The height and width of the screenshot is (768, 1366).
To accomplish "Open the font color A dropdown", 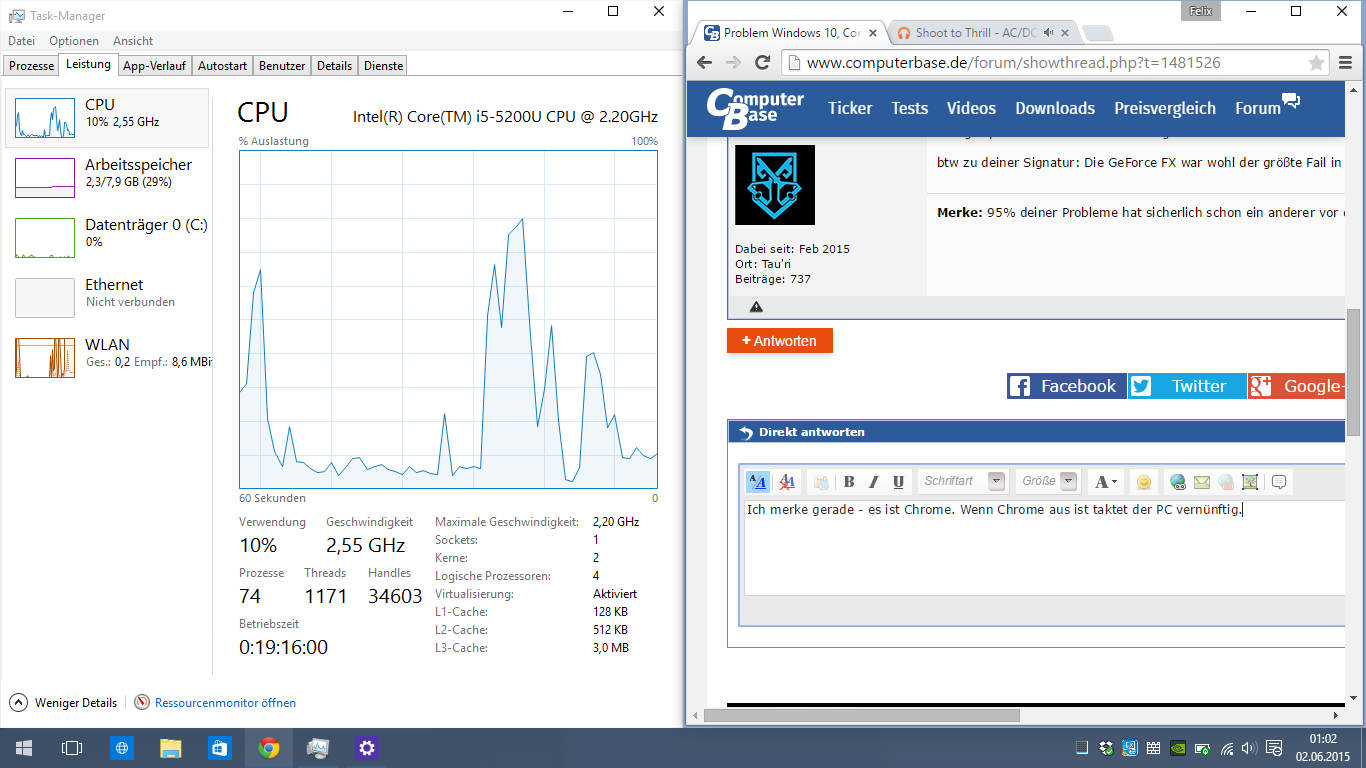I will pos(1105,482).
